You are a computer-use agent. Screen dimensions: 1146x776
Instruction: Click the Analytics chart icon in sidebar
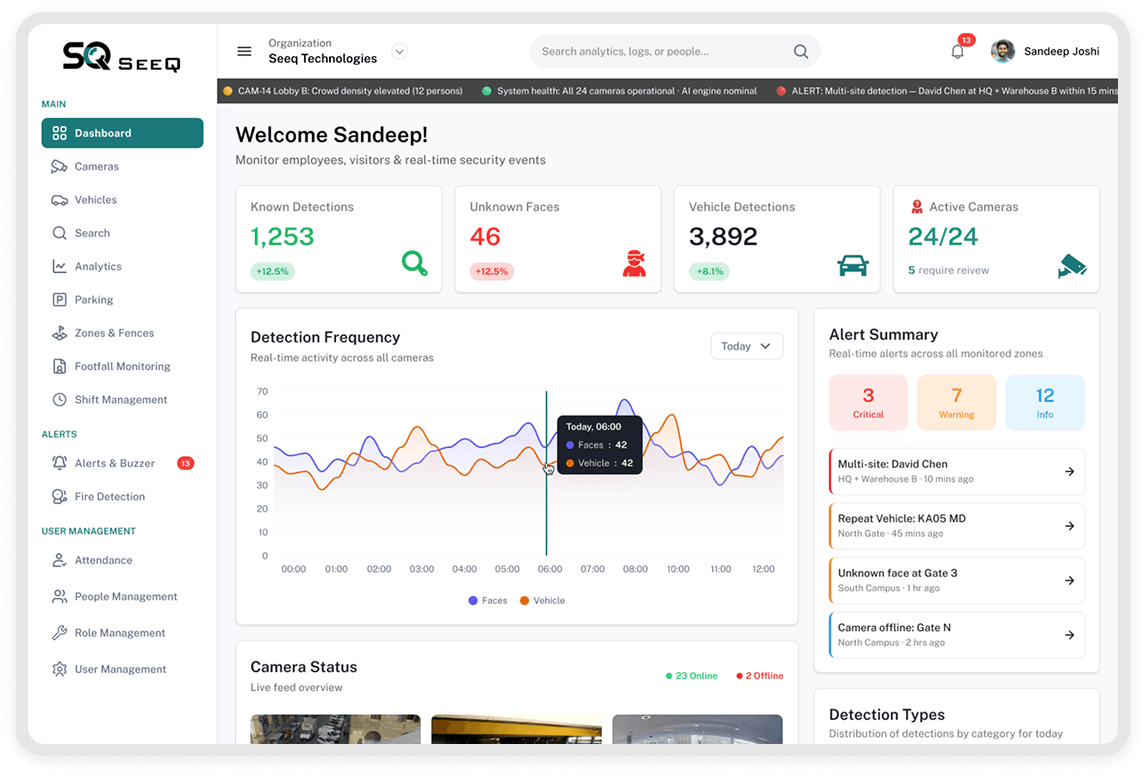pos(59,266)
